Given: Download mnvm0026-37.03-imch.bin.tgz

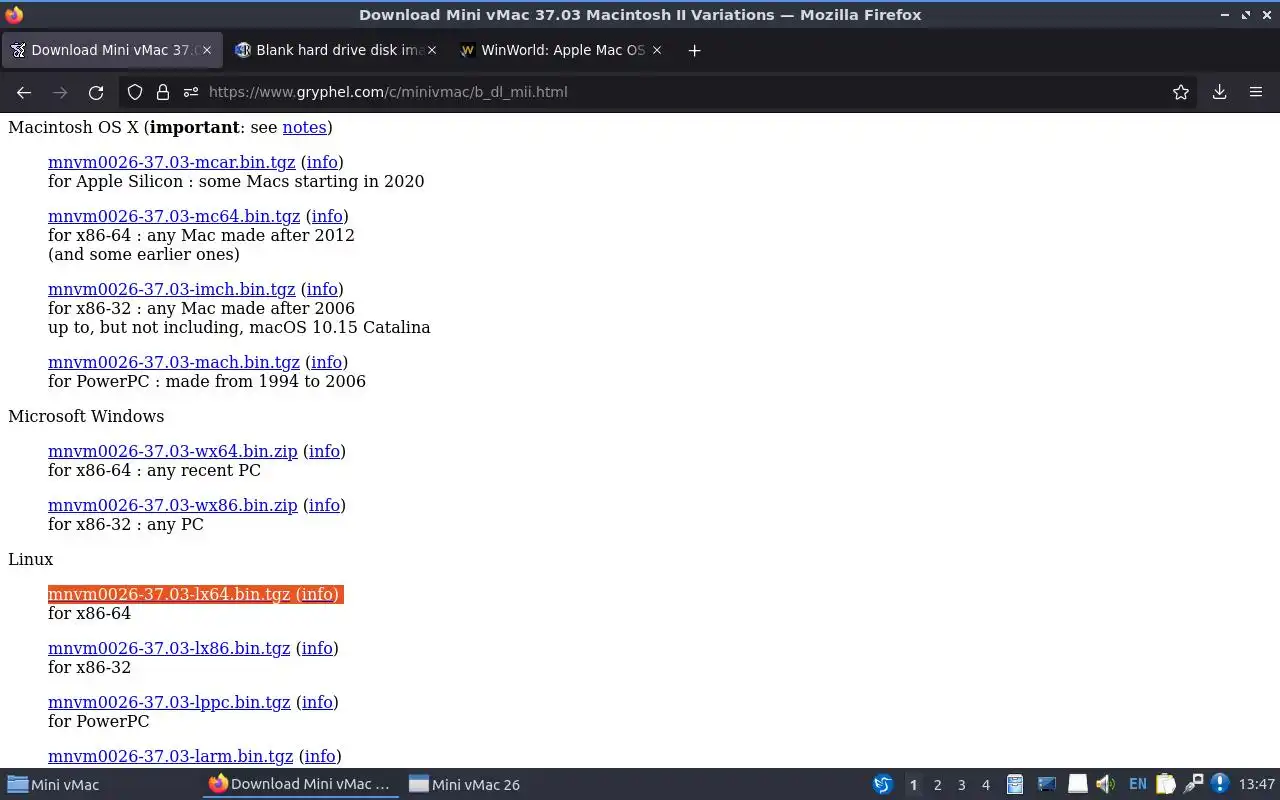Looking at the screenshot, I should click(172, 289).
